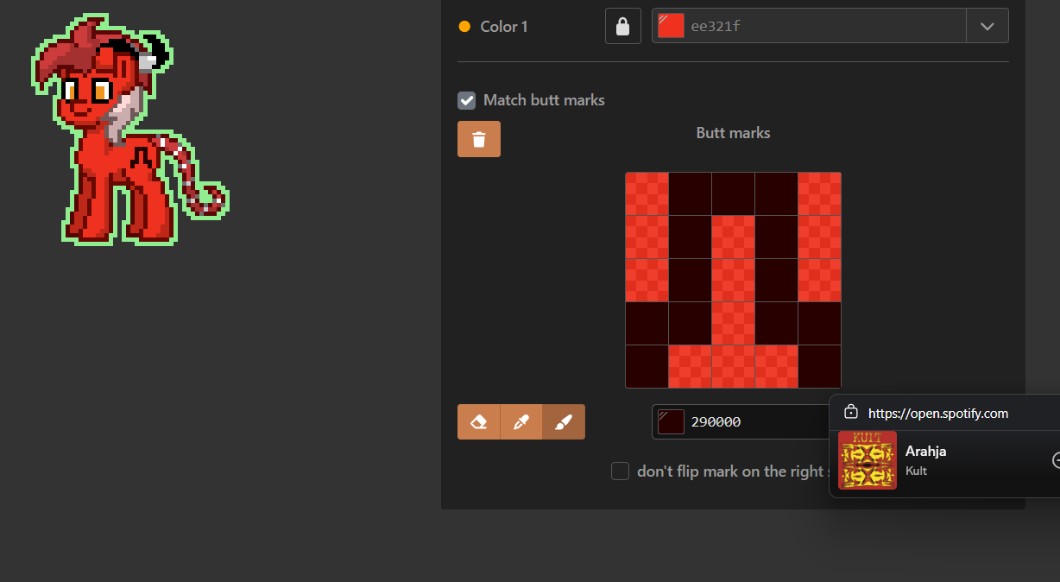1060x582 pixels.
Task: Expand the Color 1 dropdown chevron
Action: [x=987, y=26]
